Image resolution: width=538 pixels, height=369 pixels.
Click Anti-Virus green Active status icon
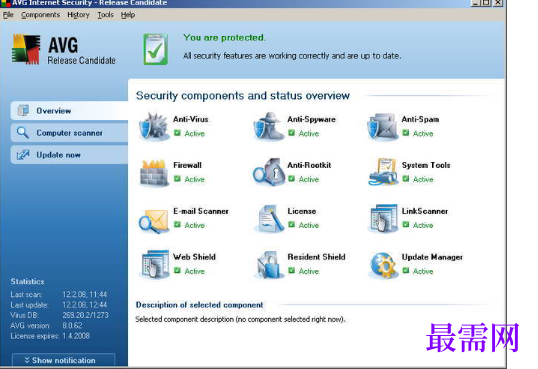click(177, 133)
